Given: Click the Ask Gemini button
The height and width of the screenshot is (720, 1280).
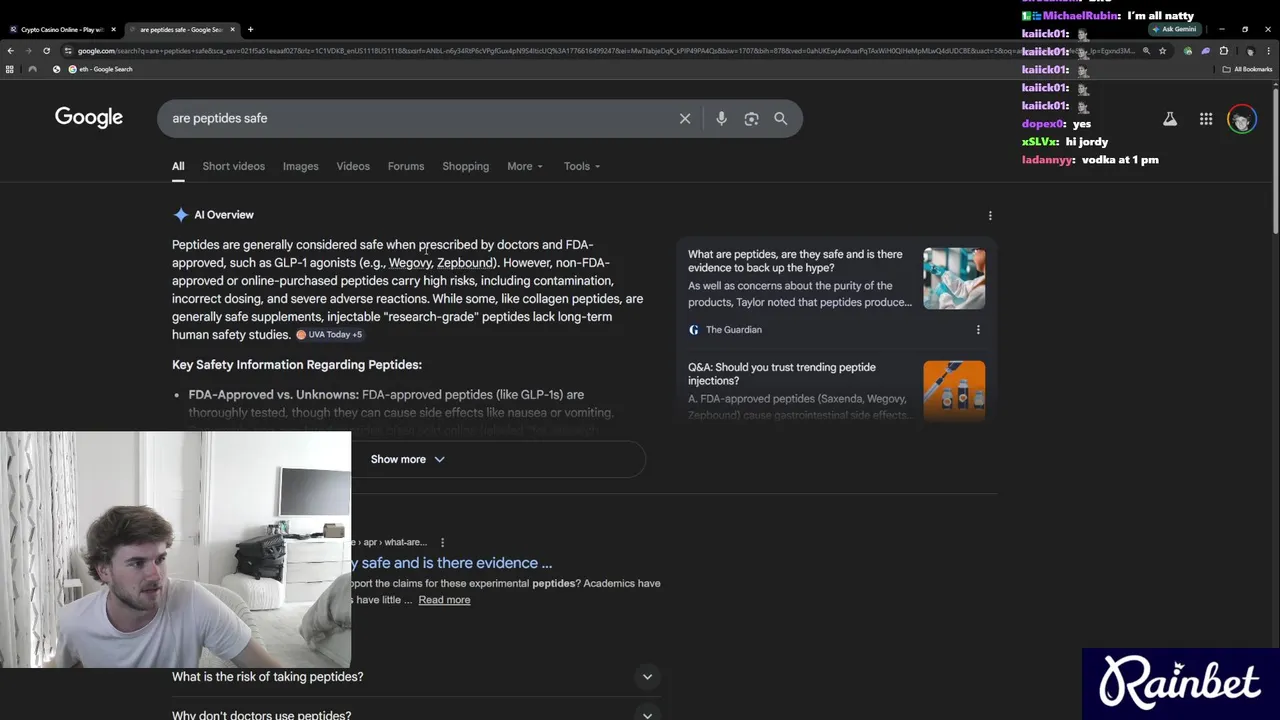Looking at the screenshot, I should pyautogui.click(x=1173, y=29).
